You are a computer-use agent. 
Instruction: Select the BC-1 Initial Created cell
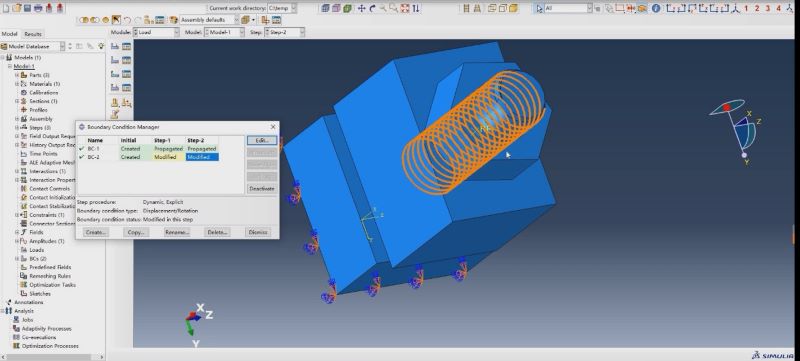[x=135, y=148]
